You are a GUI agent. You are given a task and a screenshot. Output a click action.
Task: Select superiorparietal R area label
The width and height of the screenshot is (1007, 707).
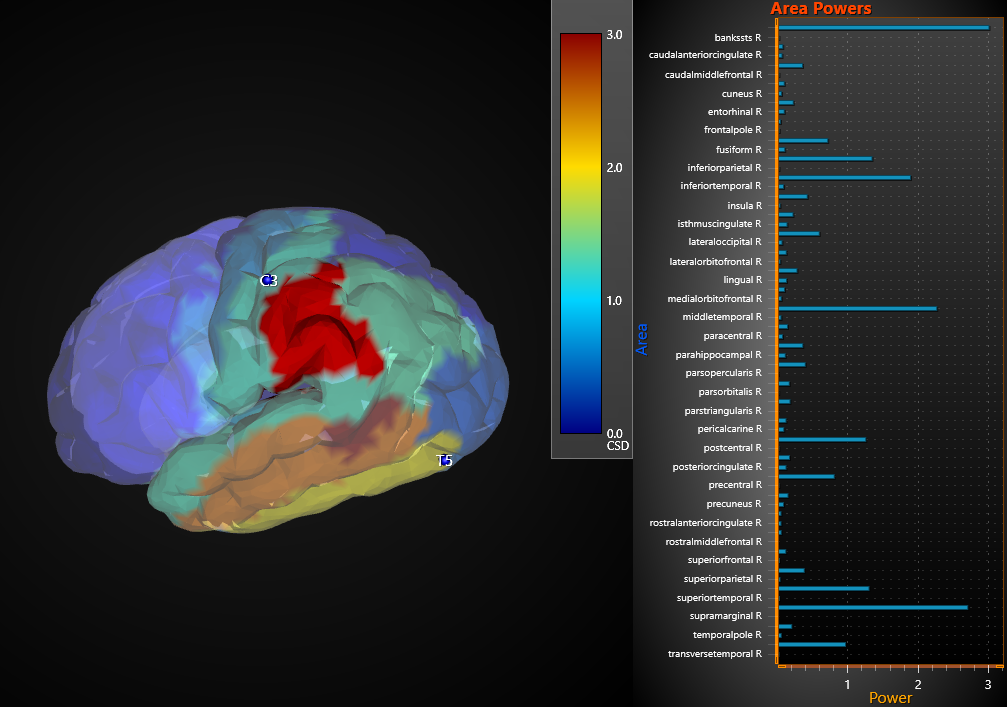(722, 579)
